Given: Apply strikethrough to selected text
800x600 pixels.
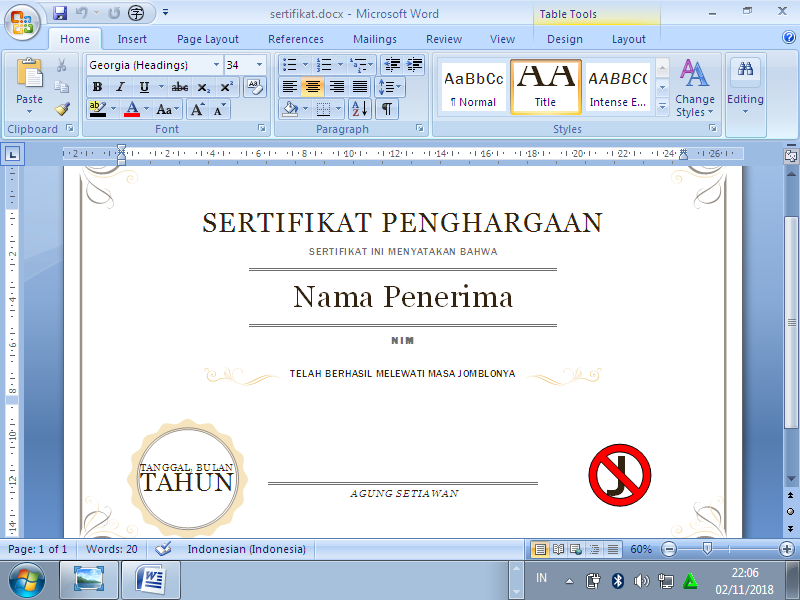Looking at the screenshot, I should tap(181, 87).
